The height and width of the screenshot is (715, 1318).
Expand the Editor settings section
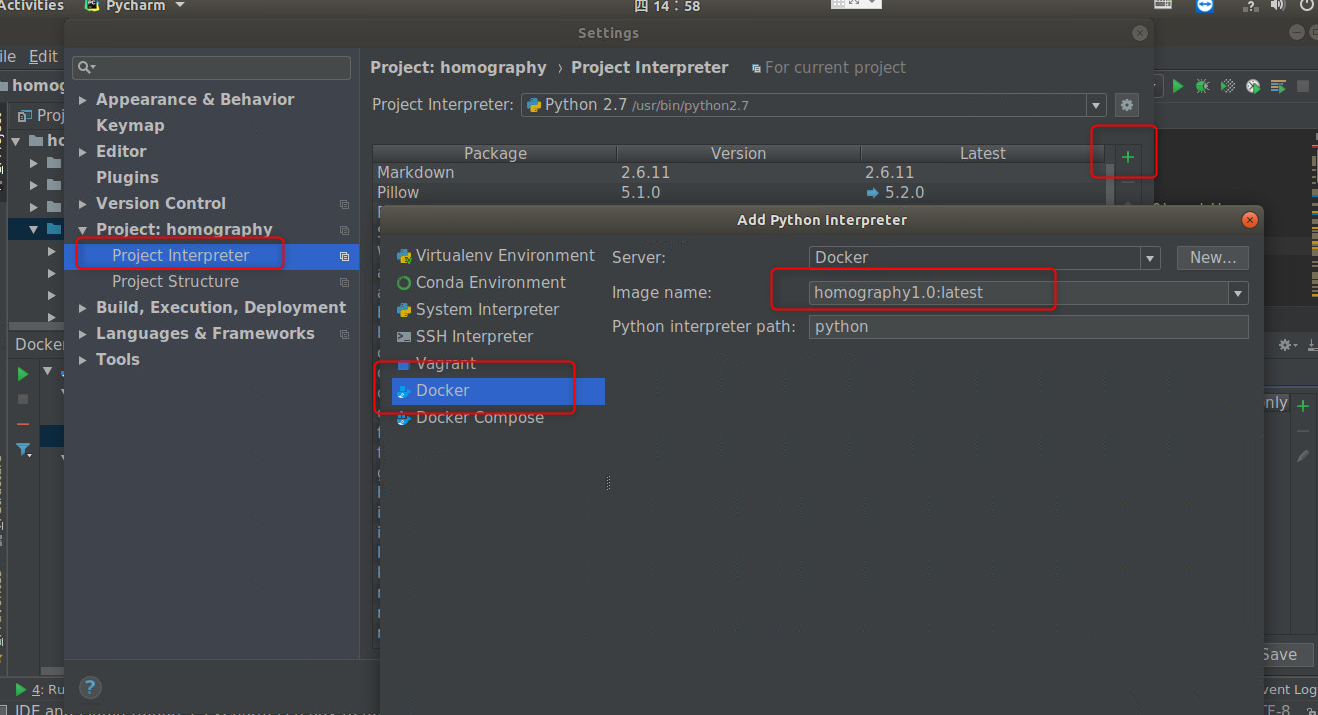coord(83,152)
